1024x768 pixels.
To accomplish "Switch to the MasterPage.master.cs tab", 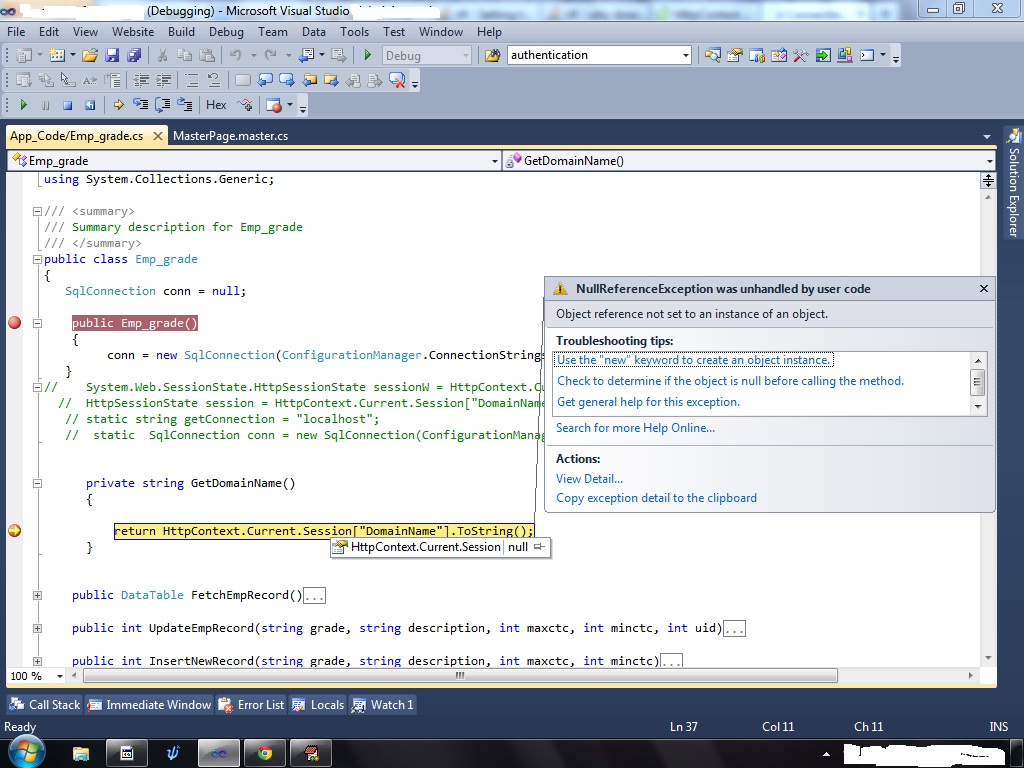I will point(231,136).
